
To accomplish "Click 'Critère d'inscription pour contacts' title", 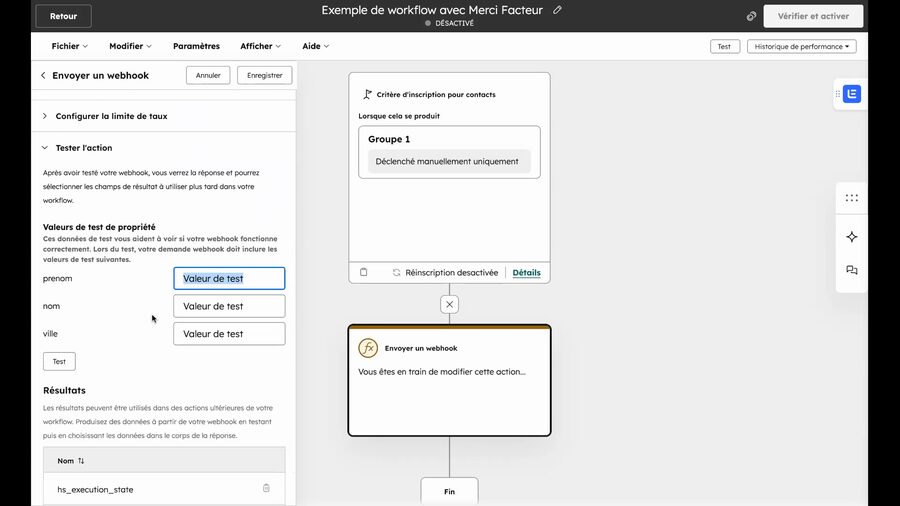I will click(x=436, y=95).
